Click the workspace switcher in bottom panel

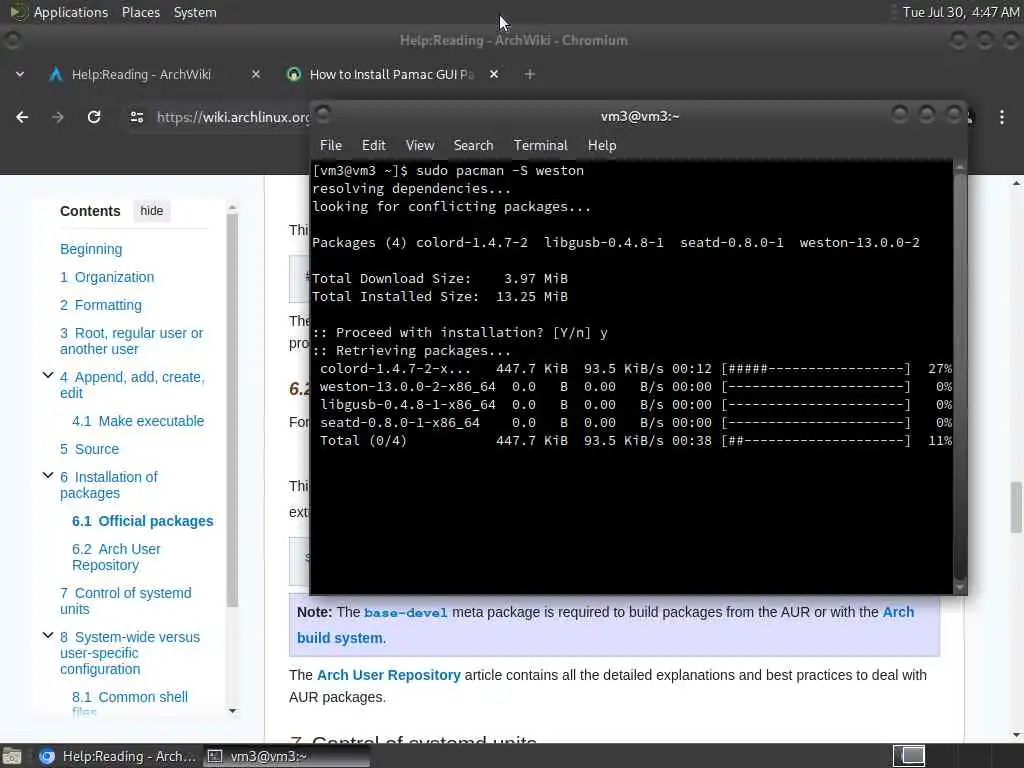click(x=909, y=756)
